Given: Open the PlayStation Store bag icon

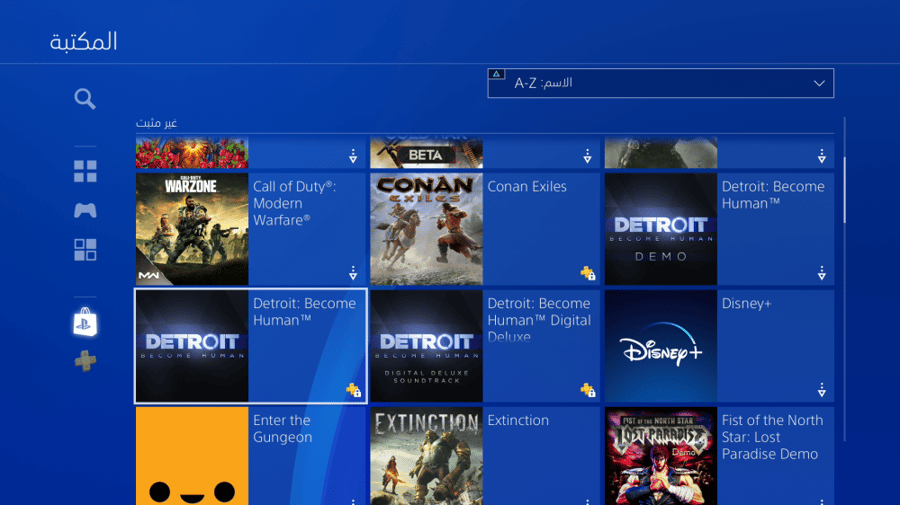Looking at the screenshot, I should click(x=85, y=322).
